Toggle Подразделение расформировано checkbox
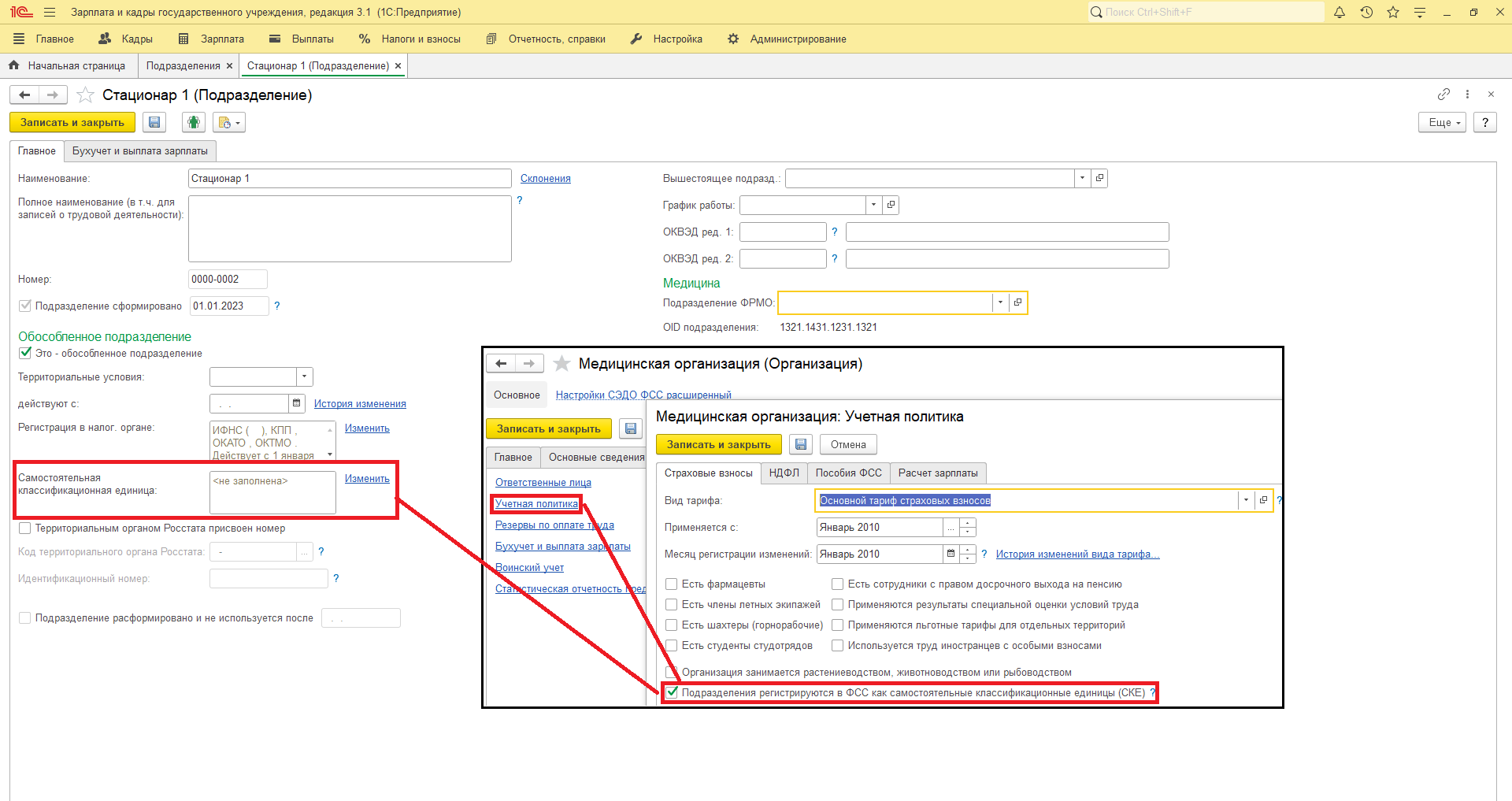This screenshot has width=1512, height=801. 25,617
